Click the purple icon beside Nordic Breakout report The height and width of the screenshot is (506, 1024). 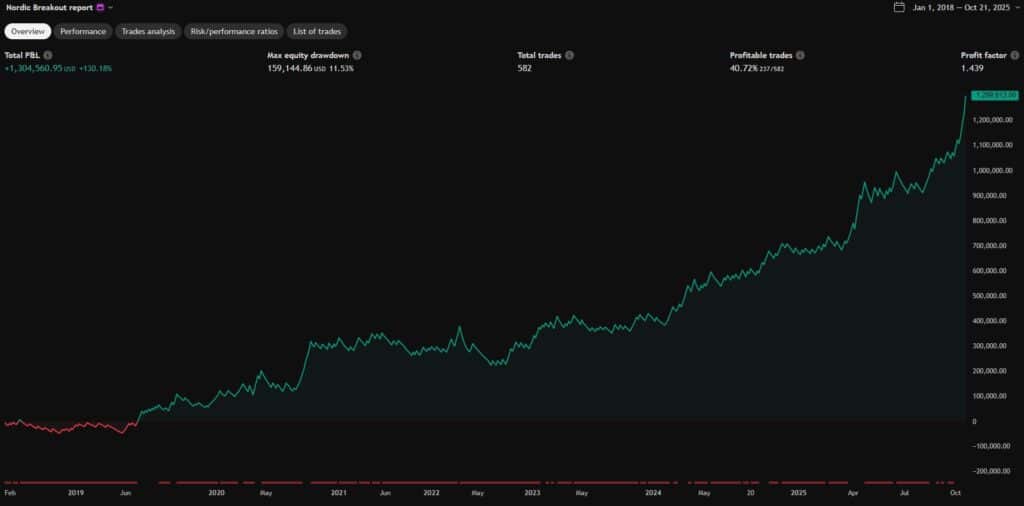[x=100, y=7]
